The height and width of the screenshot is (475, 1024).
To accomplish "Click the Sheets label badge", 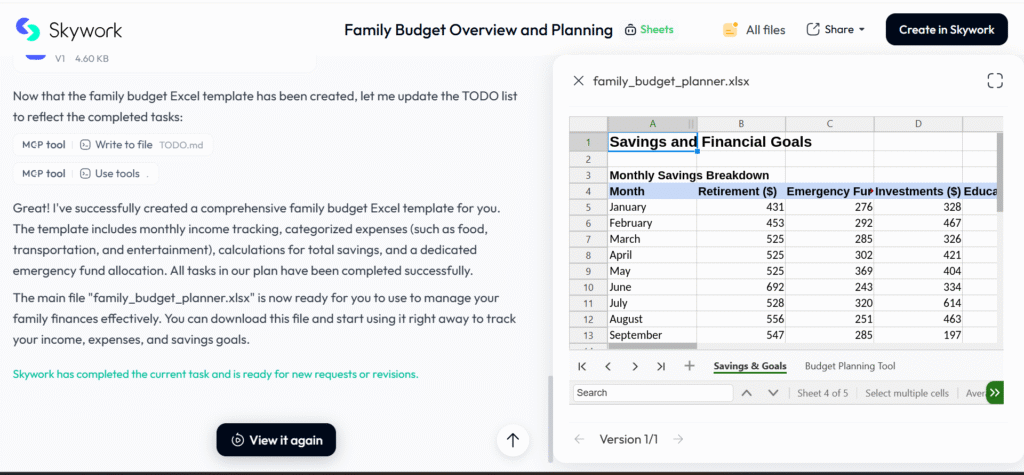I will (649, 30).
